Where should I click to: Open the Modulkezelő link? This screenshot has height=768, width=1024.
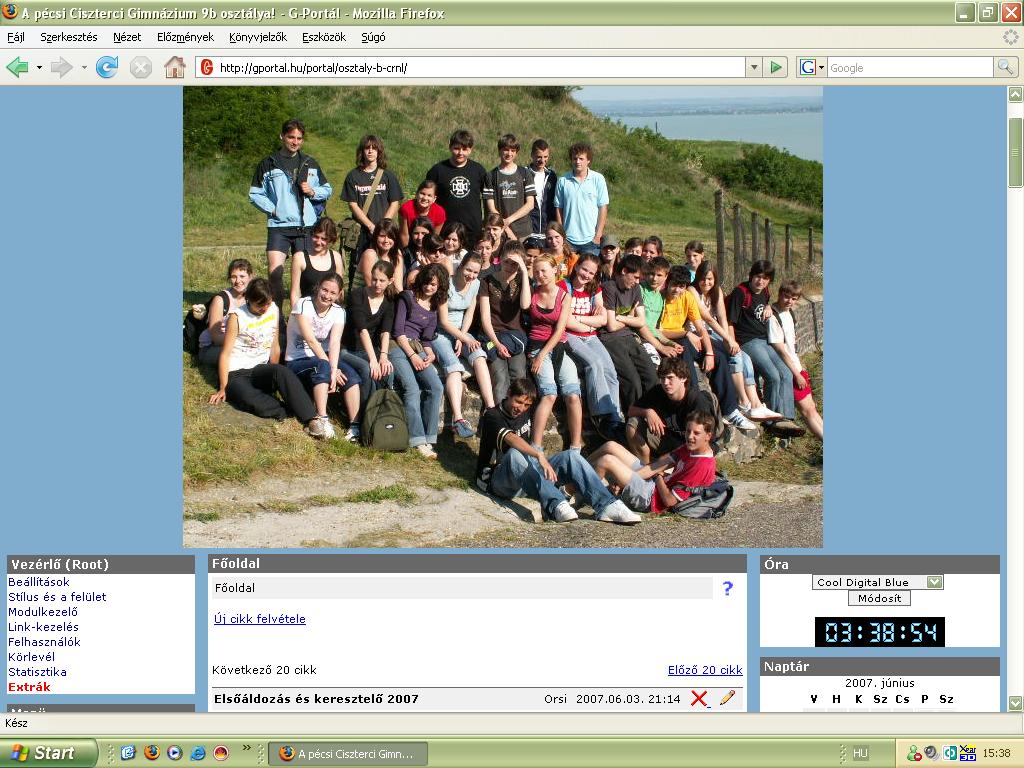[x=43, y=612]
